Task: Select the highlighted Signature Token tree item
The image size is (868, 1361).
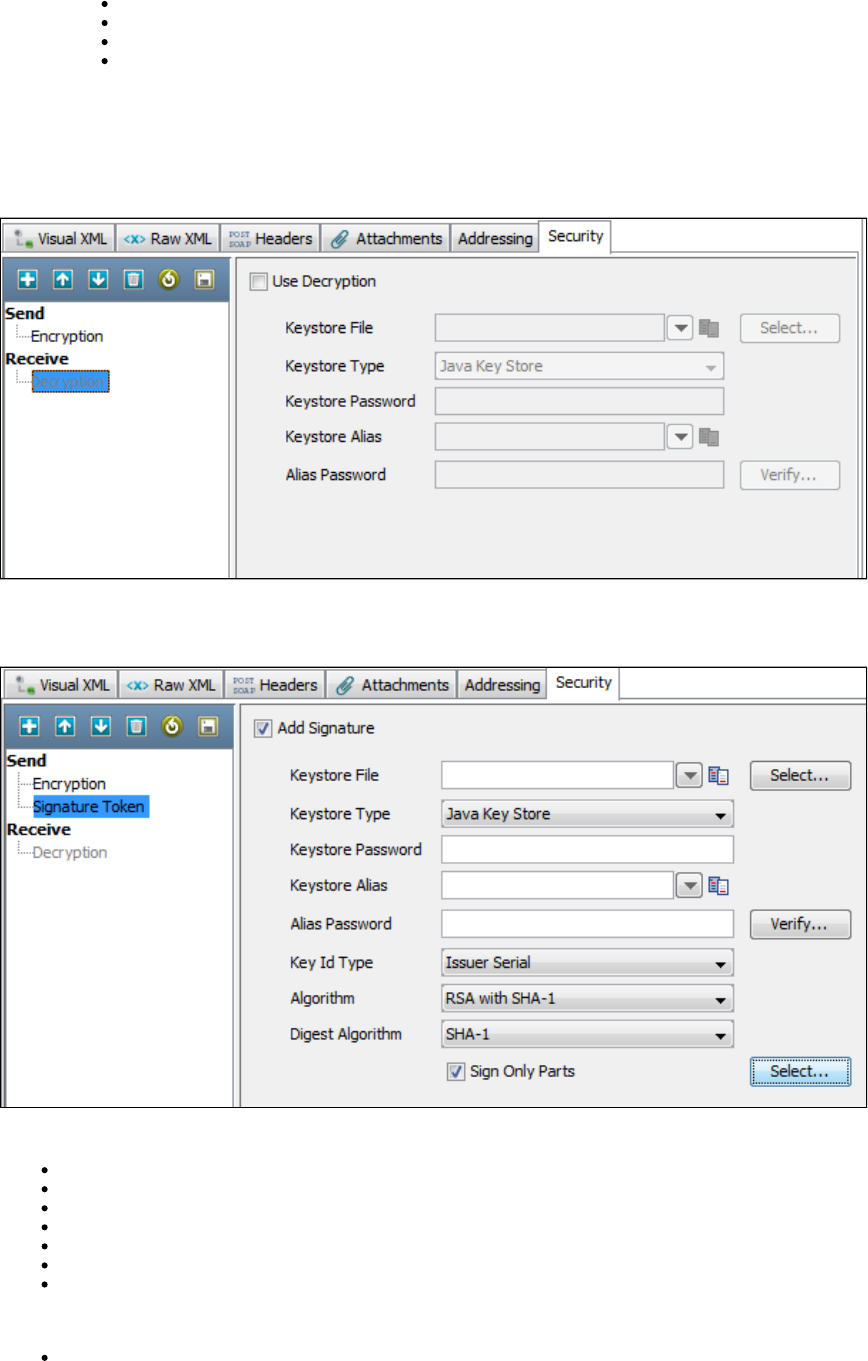Action: point(90,806)
